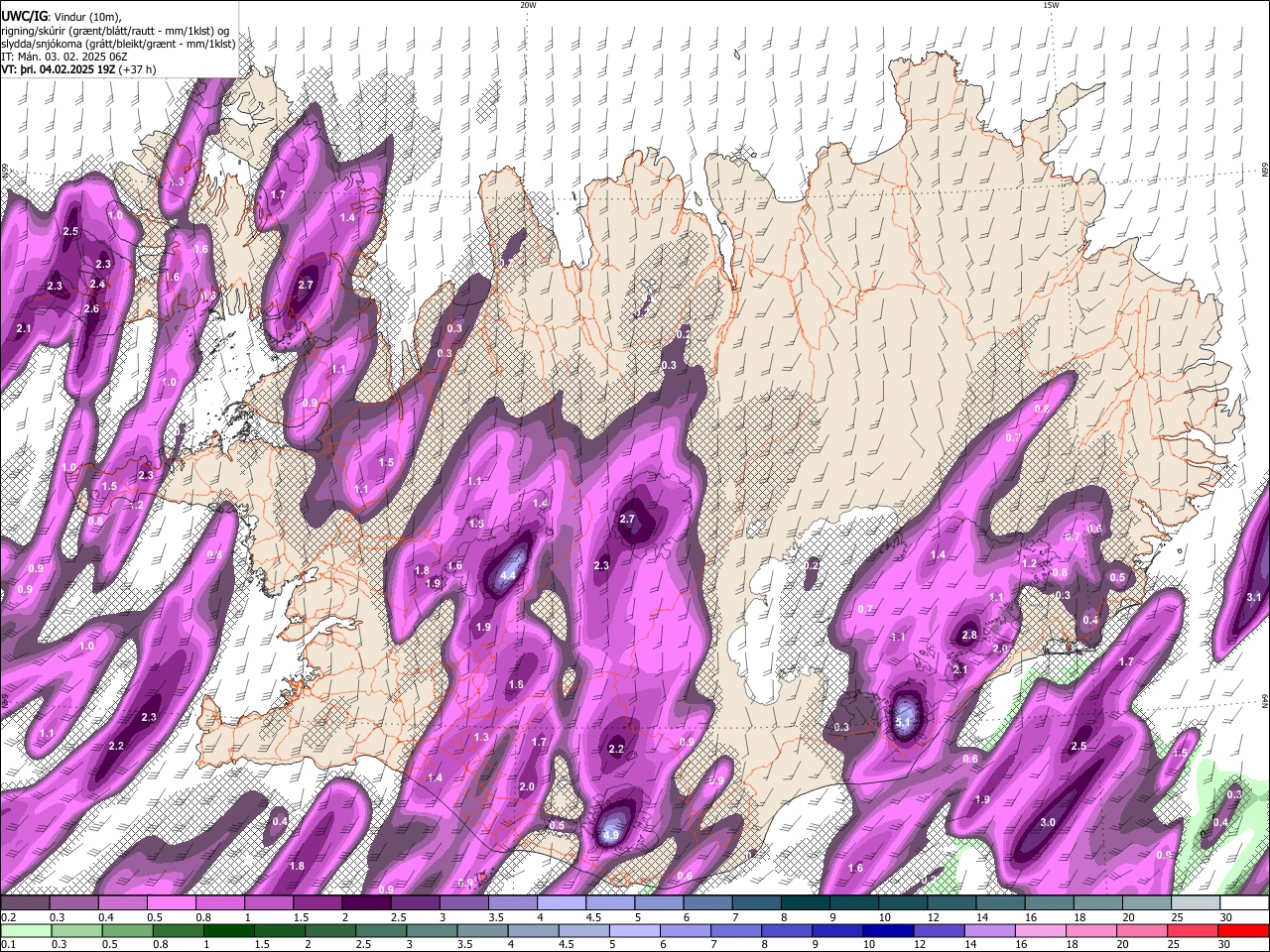Viewport: 1270px width, 952px height.
Task: Click the 3.1 value near the right map edge
Action: point(1253,597)
